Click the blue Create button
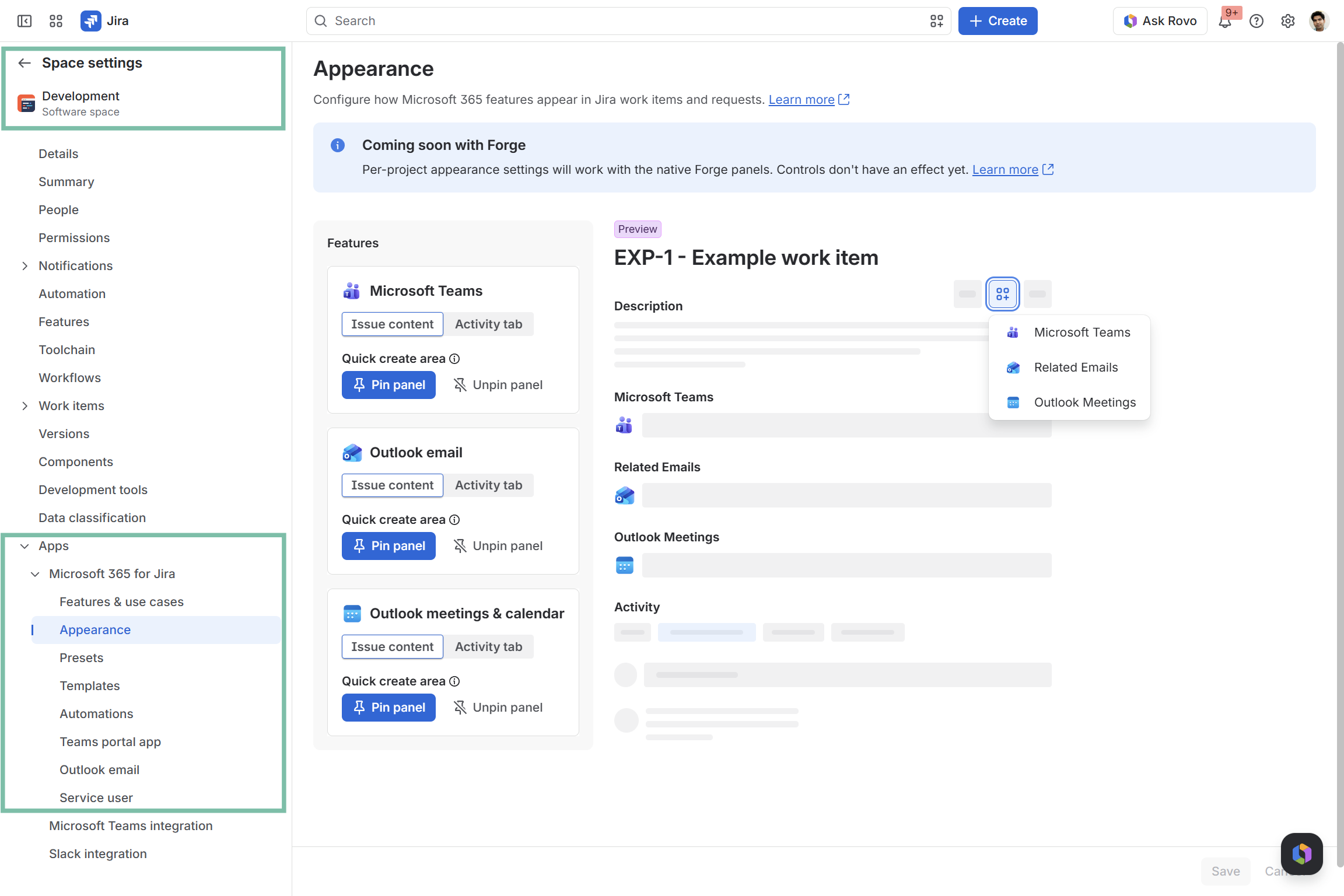Screen dimensions: 1344x896 point(998,21)
